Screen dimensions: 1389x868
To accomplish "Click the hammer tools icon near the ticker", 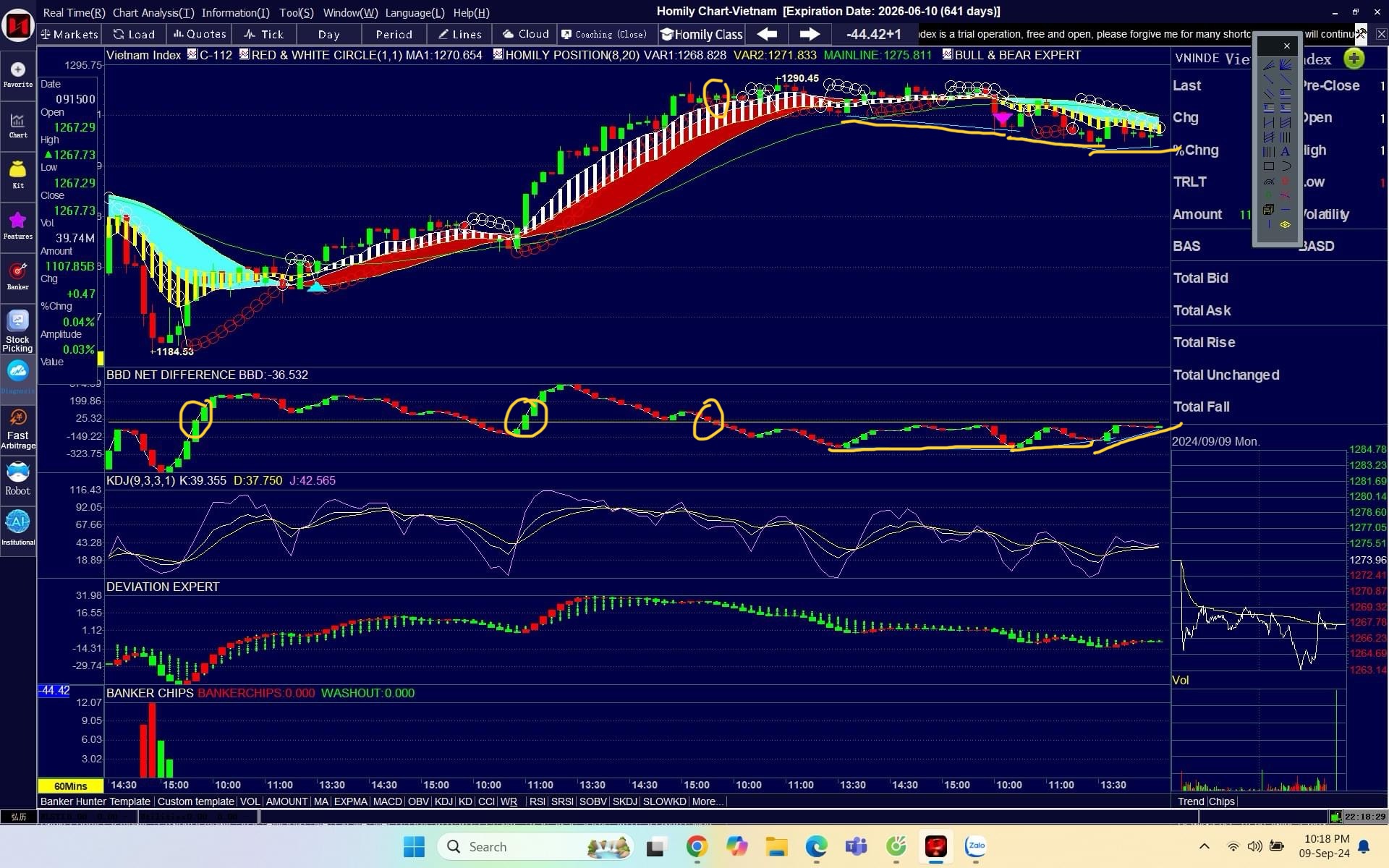I will (x=1361, y=33).
